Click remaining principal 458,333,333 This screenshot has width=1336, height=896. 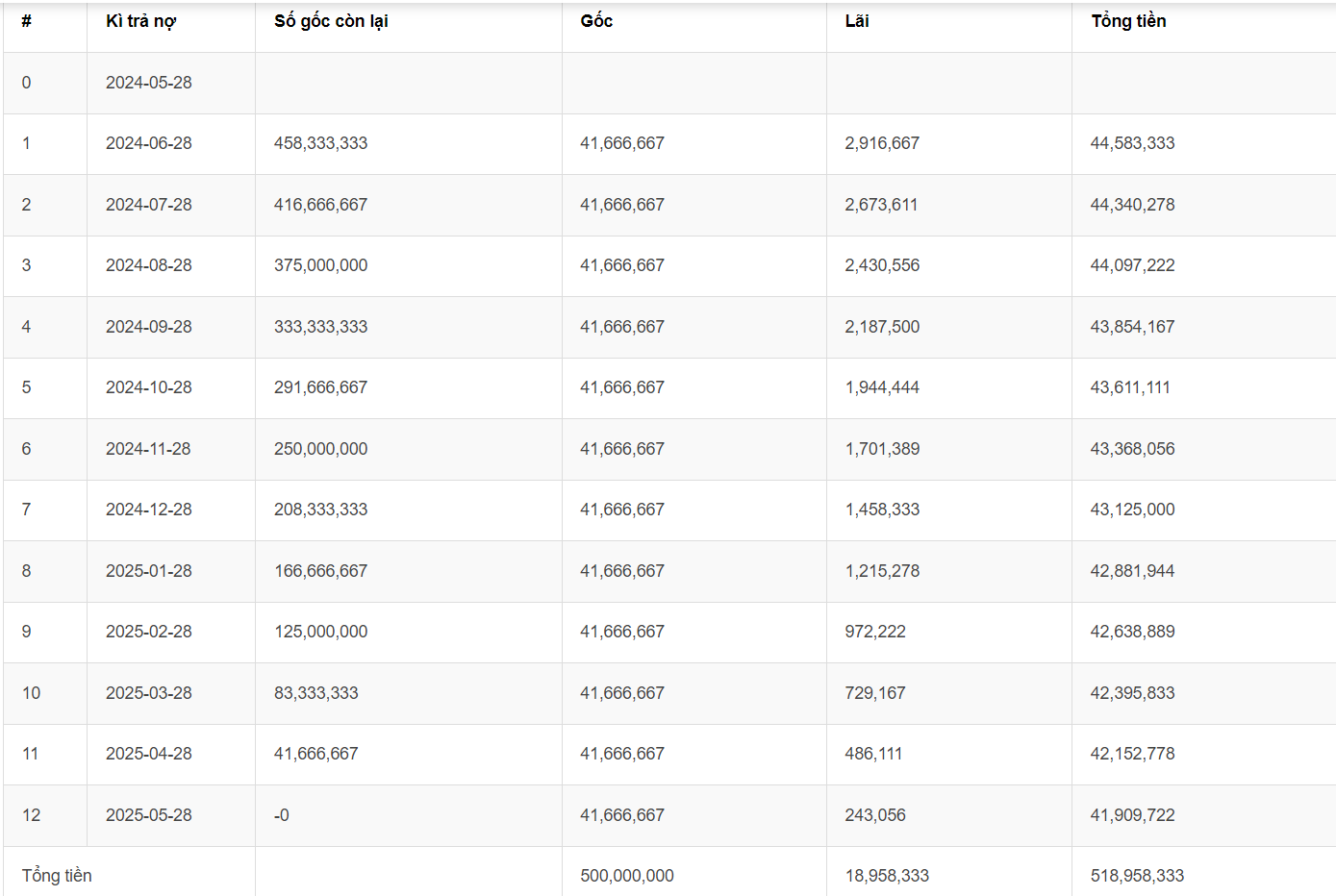[321, 143]
